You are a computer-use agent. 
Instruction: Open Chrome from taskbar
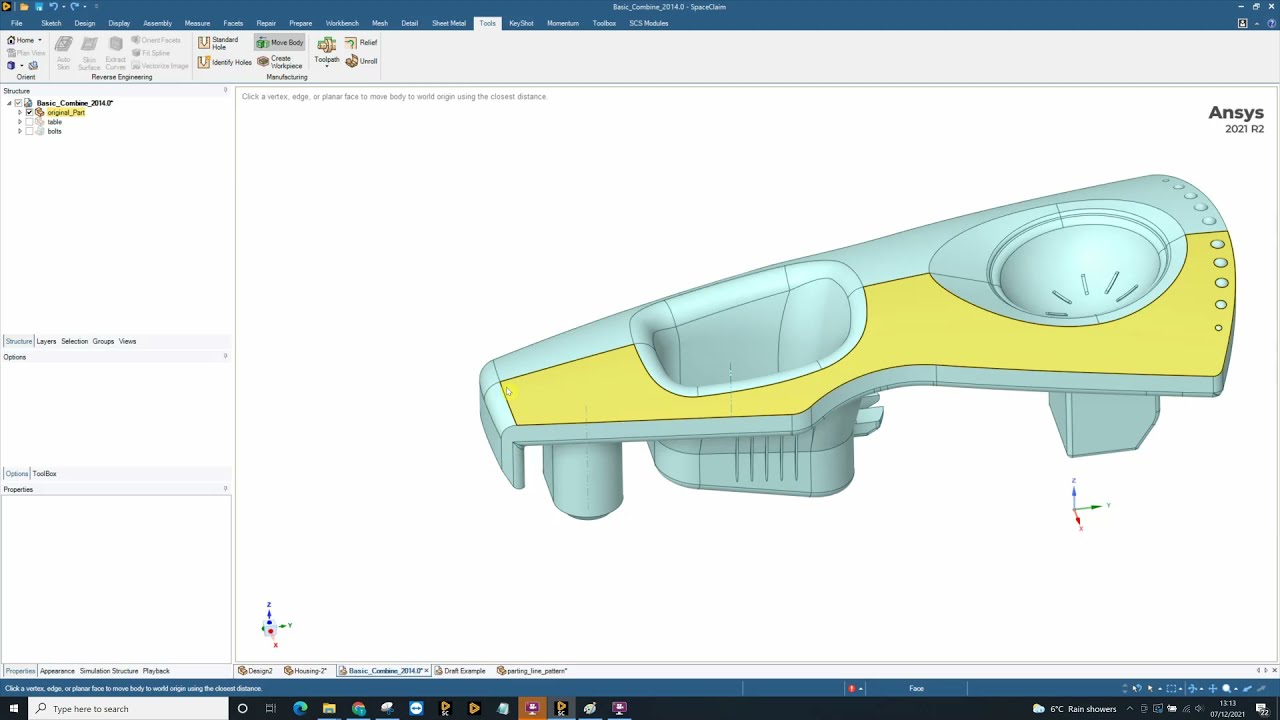[358, 708]
